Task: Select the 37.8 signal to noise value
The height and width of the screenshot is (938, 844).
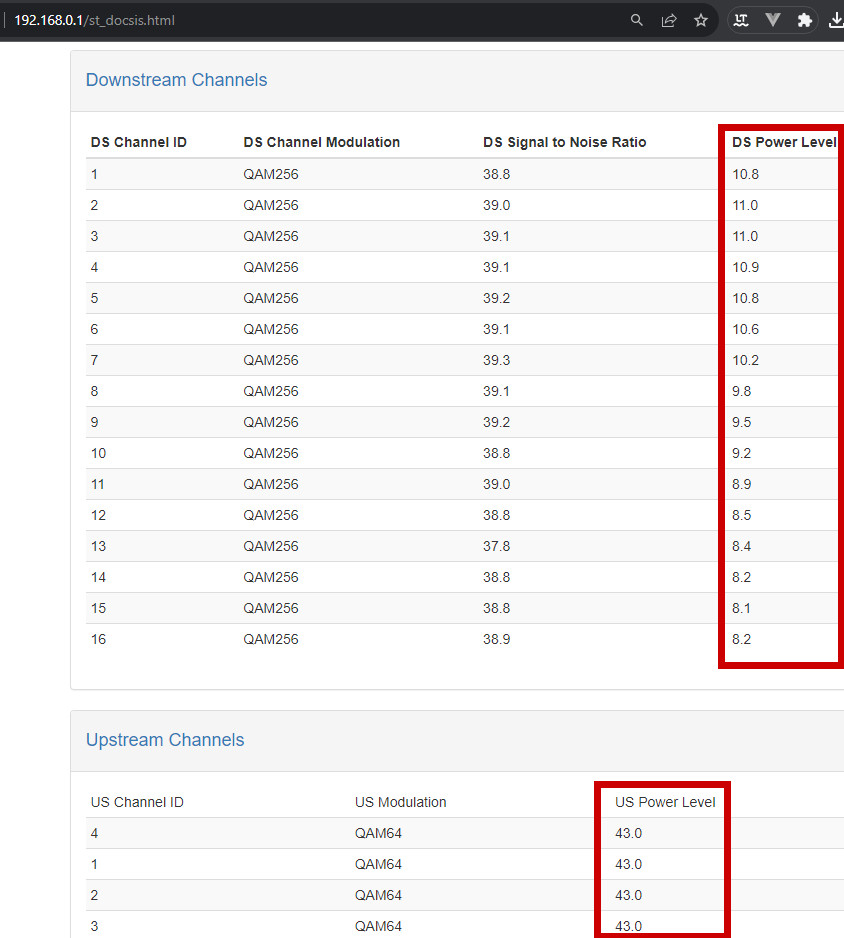Action: pyautogui.click(x=496, y=546)
